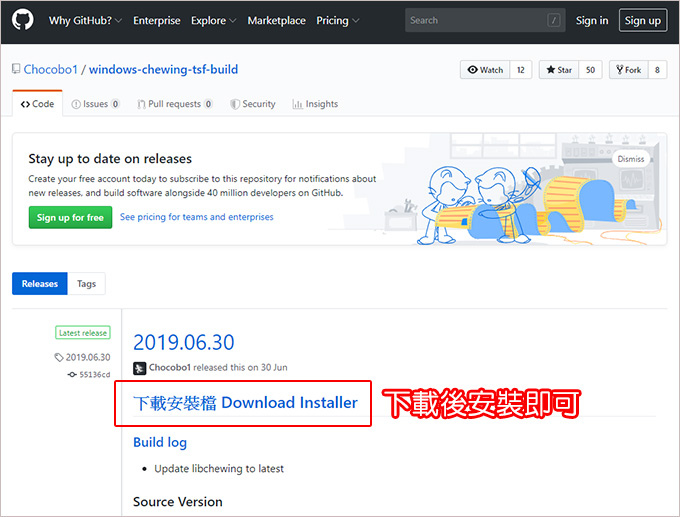
Task: Open the Pull requests tab
Action: pos(174,104)
